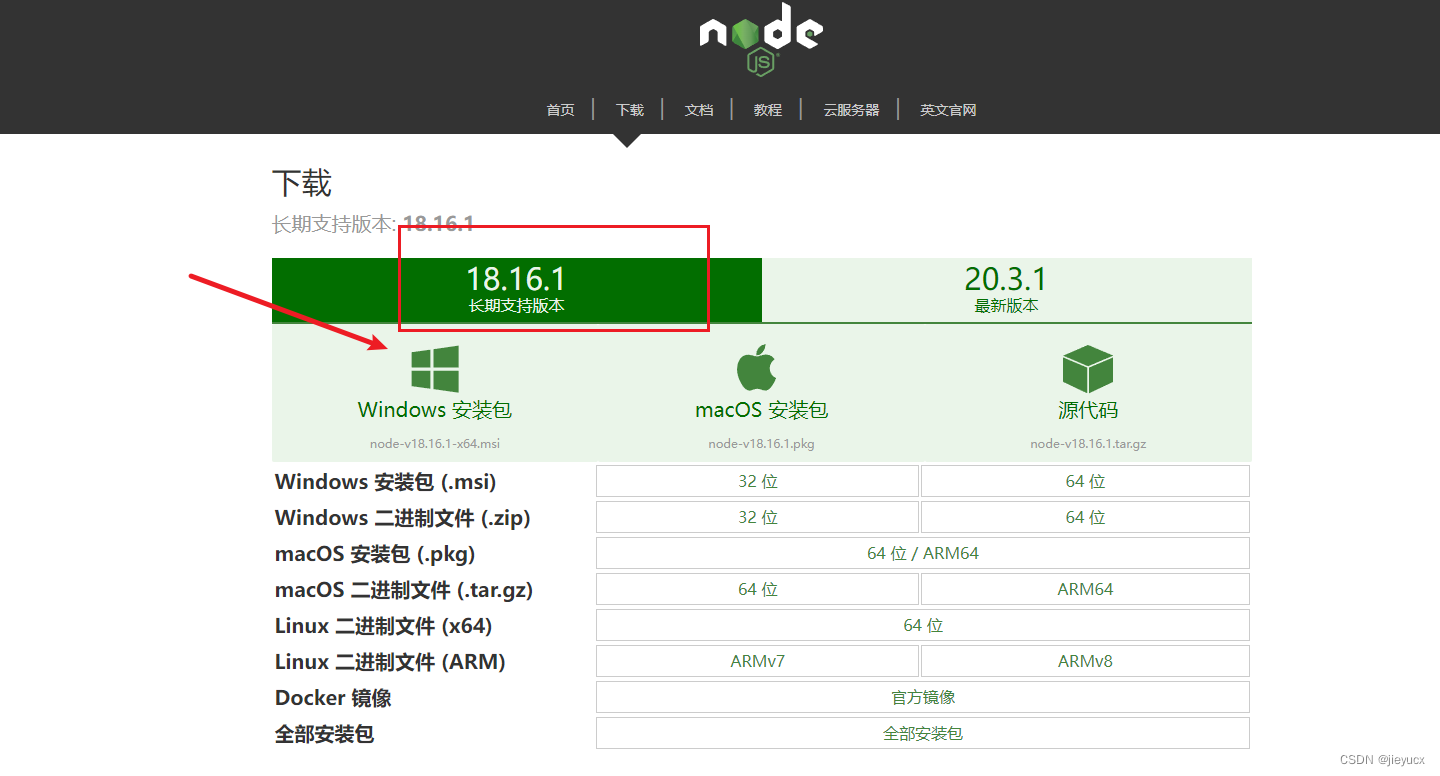Click the Docker 镜像 row label
The width and height of the screenshot is (1440, 776).
[x=333, y=698]
